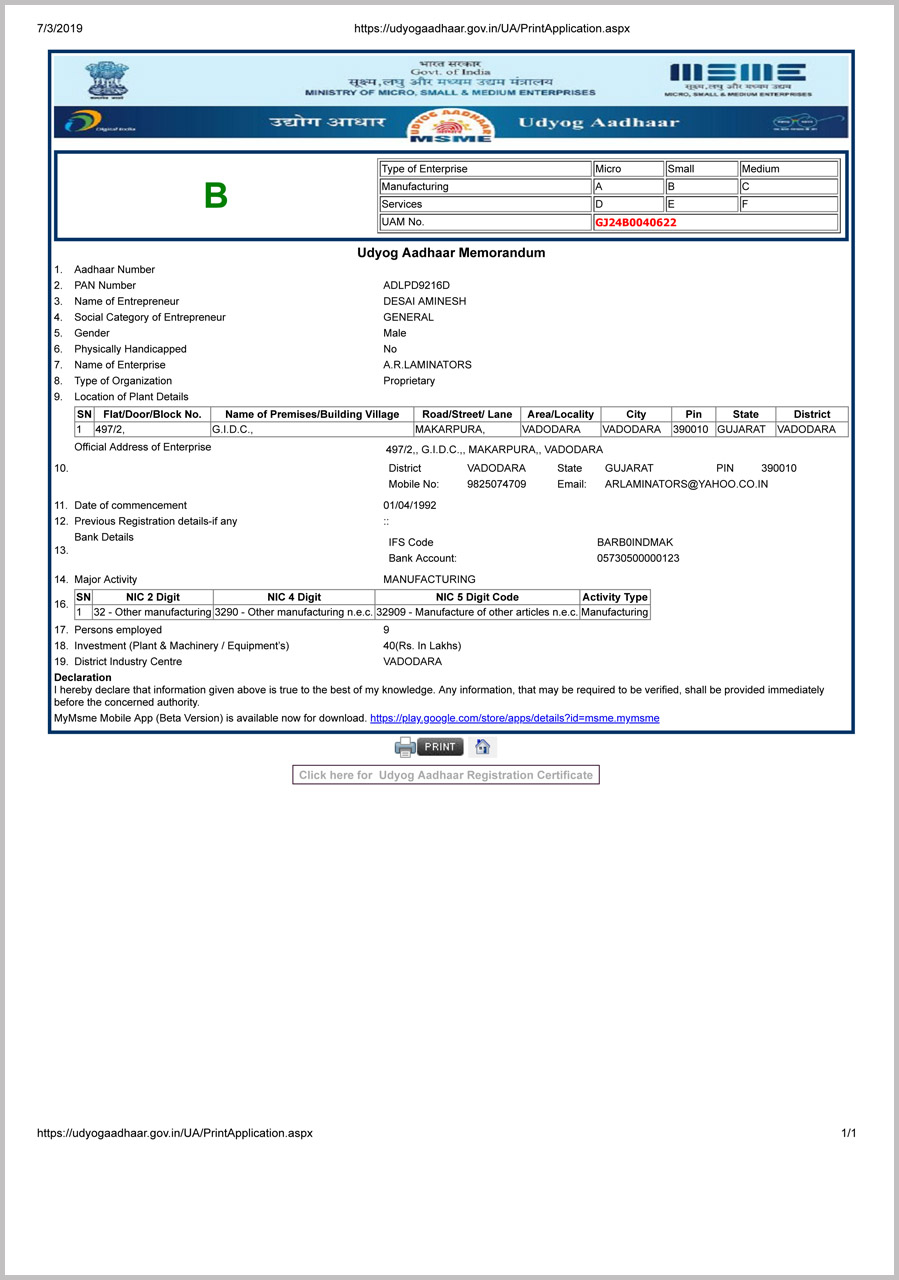Click the cell labeled C
The height and width of the screenshot is (1280, 899).
(x=789, y=187)
